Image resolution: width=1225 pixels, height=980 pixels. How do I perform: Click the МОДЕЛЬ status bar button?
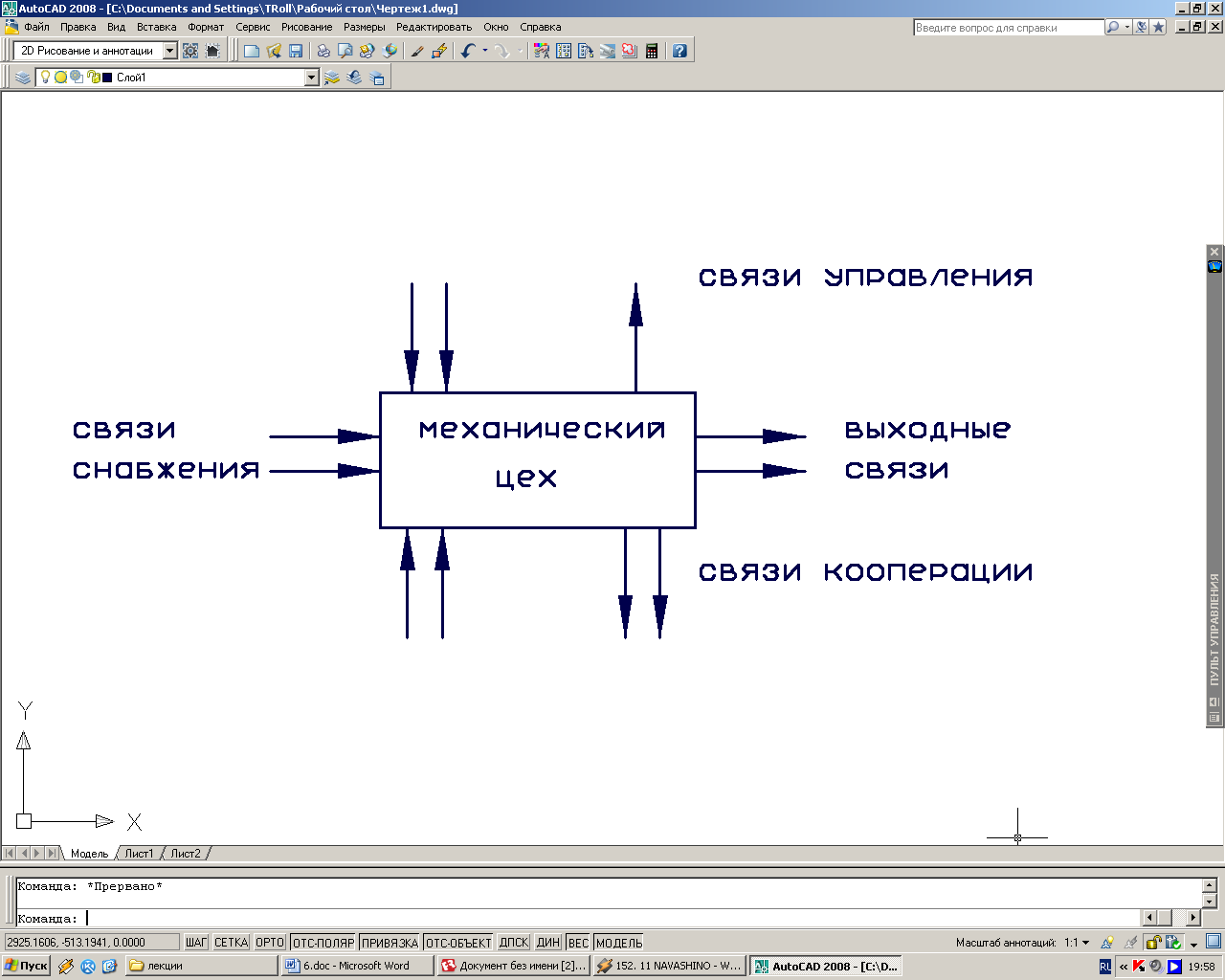pos(619,943)
